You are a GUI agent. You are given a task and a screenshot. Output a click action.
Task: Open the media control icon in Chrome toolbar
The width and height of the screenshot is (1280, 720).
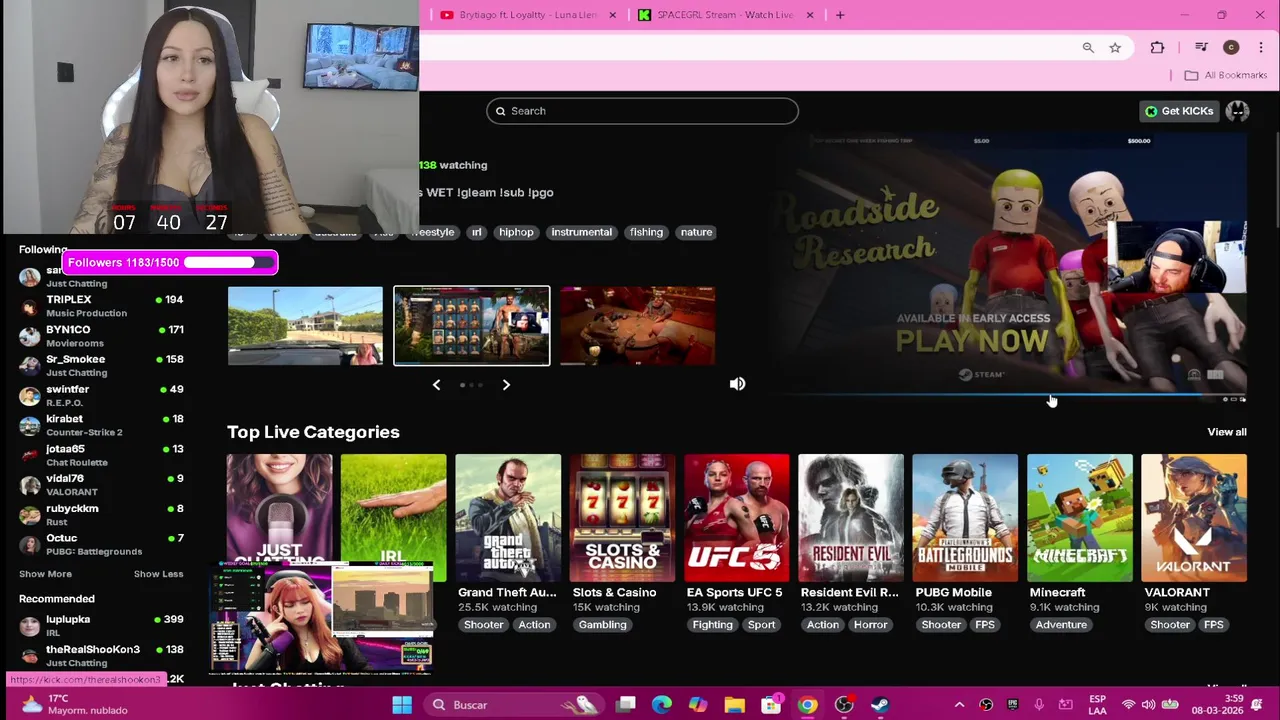pos(1202,47)
